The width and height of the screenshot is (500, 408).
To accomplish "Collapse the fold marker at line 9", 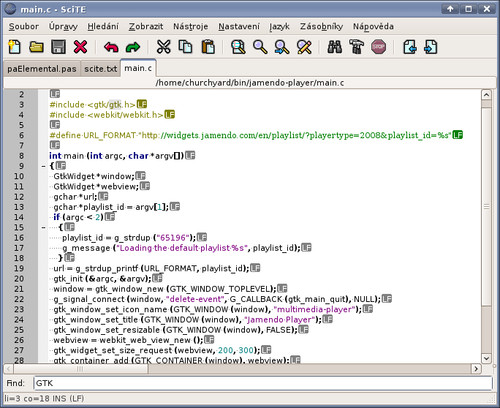I will coord(43,166).
